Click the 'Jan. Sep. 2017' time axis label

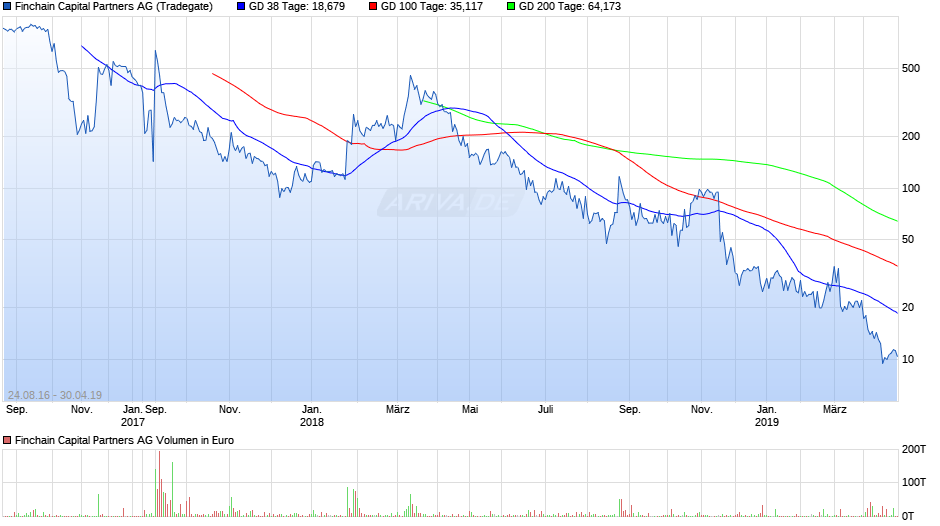click(x=144, y=416)
